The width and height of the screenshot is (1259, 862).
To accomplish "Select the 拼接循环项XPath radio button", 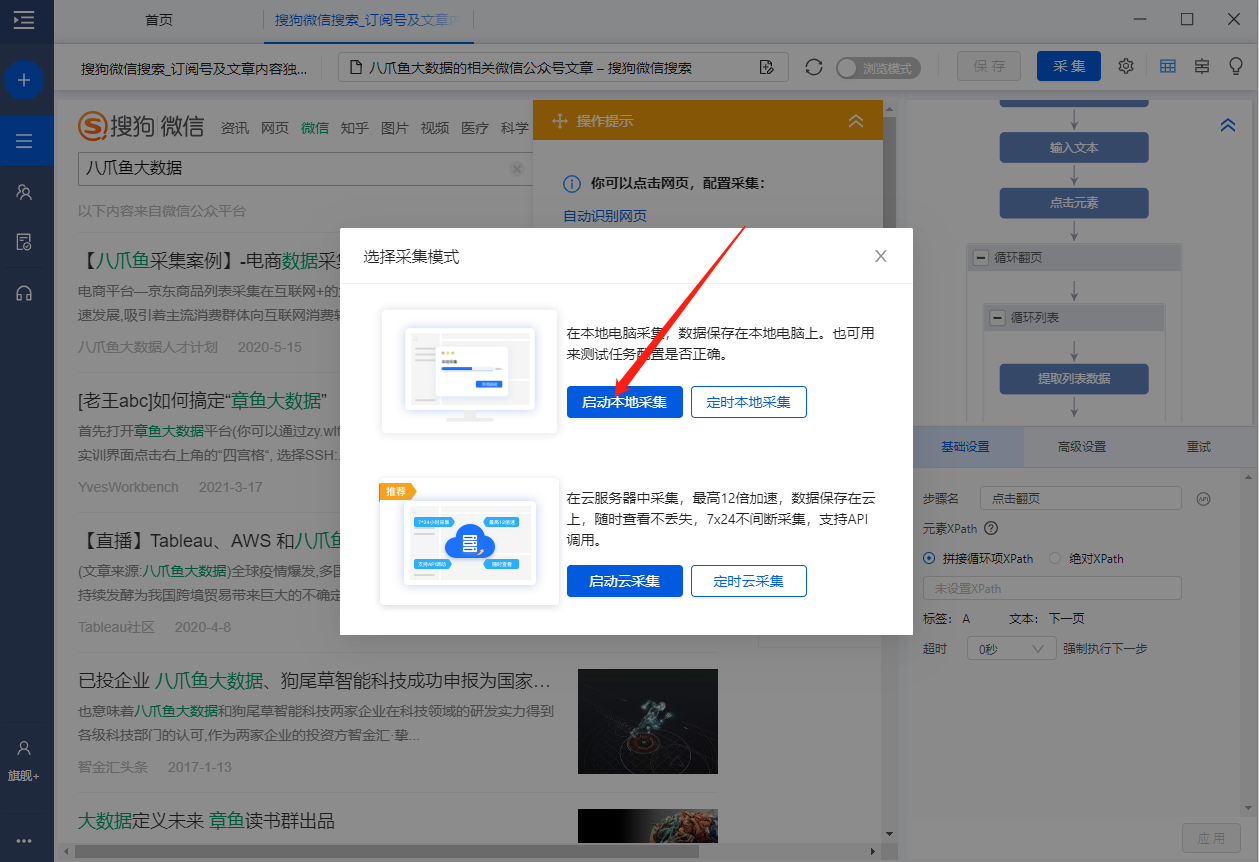I will tap(929, 559).
